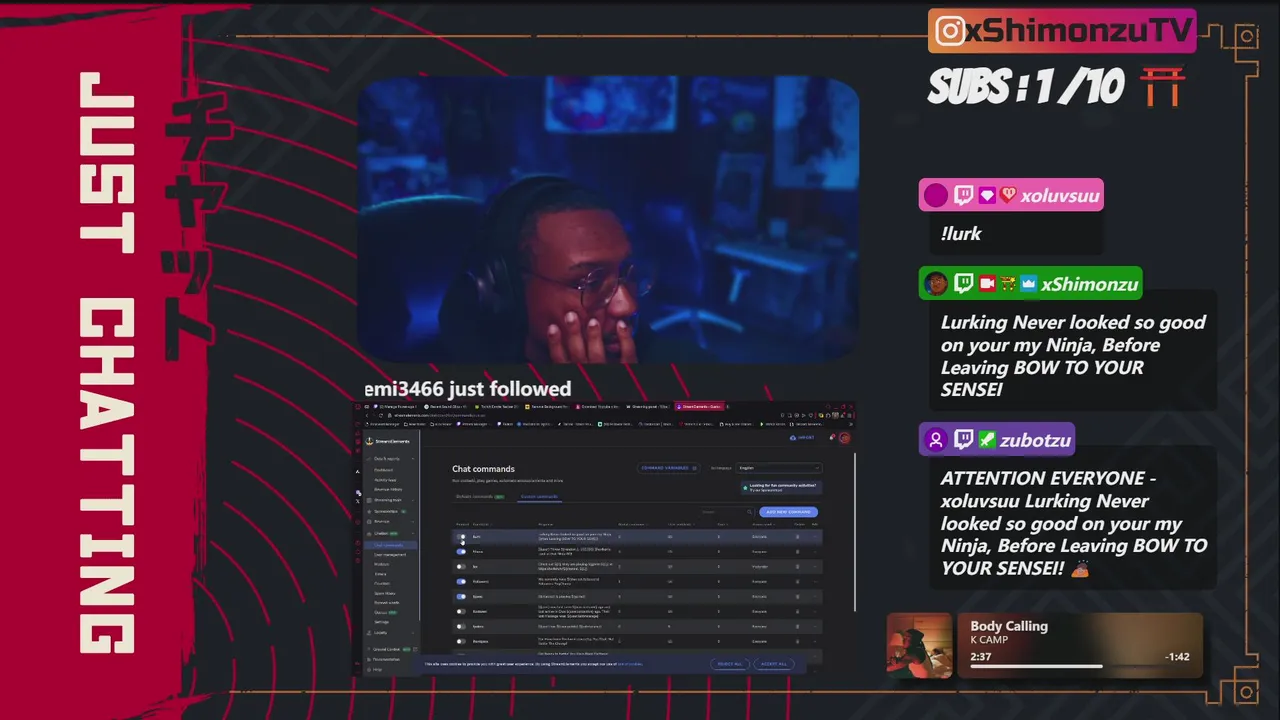Open Dashboard in the sidebar
1280x720 pixels.
pos(383,470)
